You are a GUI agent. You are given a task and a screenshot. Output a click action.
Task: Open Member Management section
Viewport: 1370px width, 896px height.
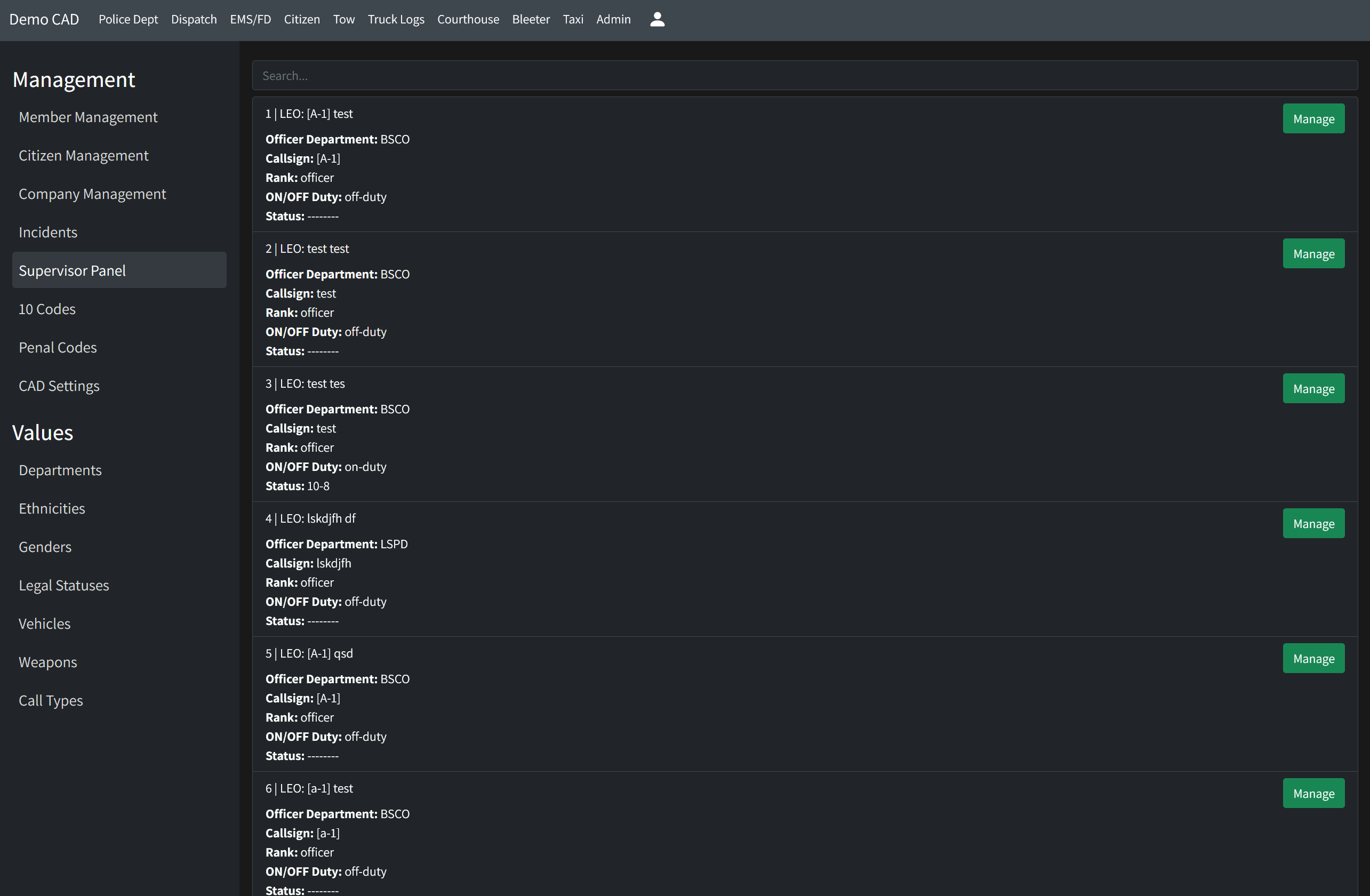(87, 116)
